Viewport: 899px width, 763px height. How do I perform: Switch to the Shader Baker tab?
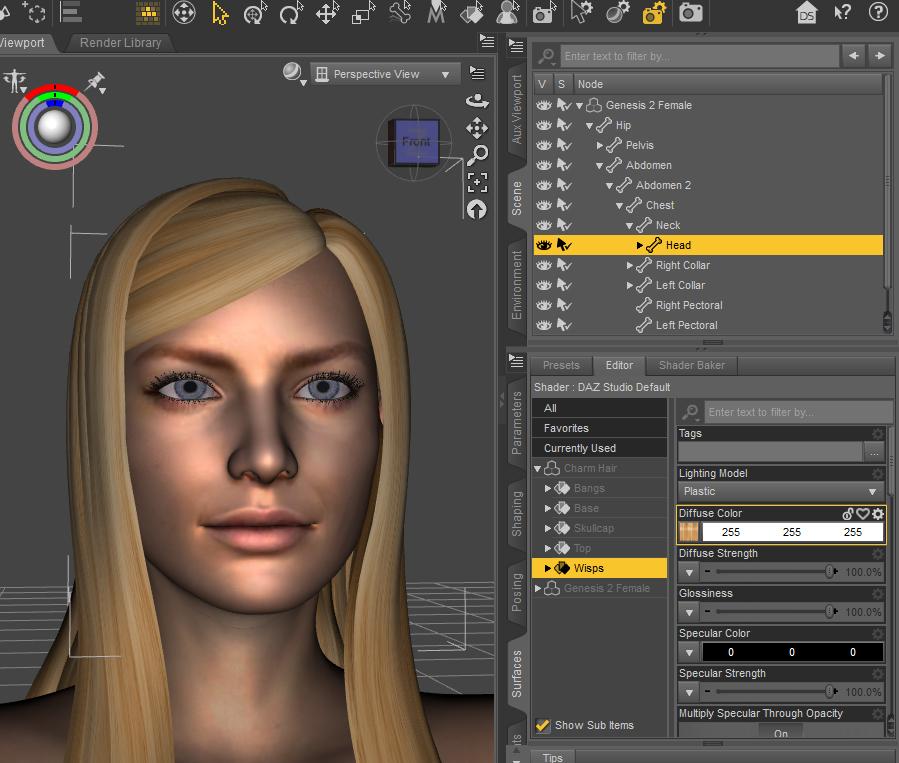691,365
